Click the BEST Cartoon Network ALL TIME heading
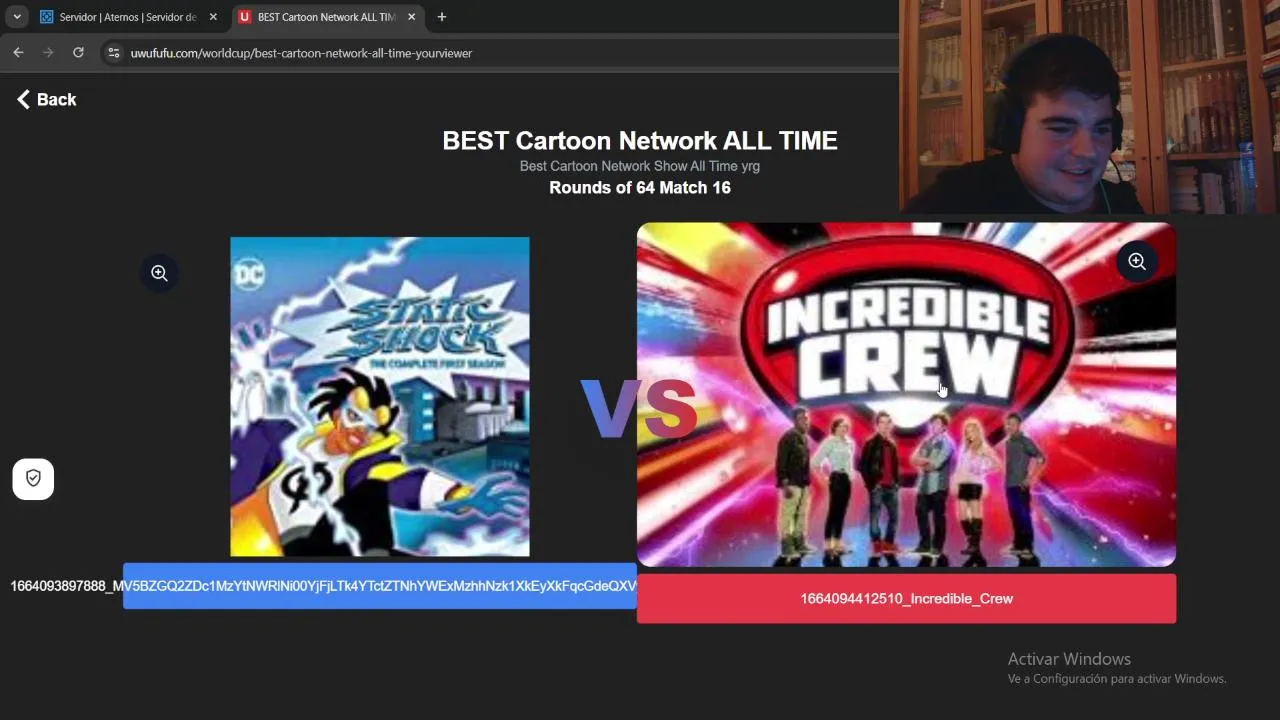1280x720 pixels. click(640, 141)
